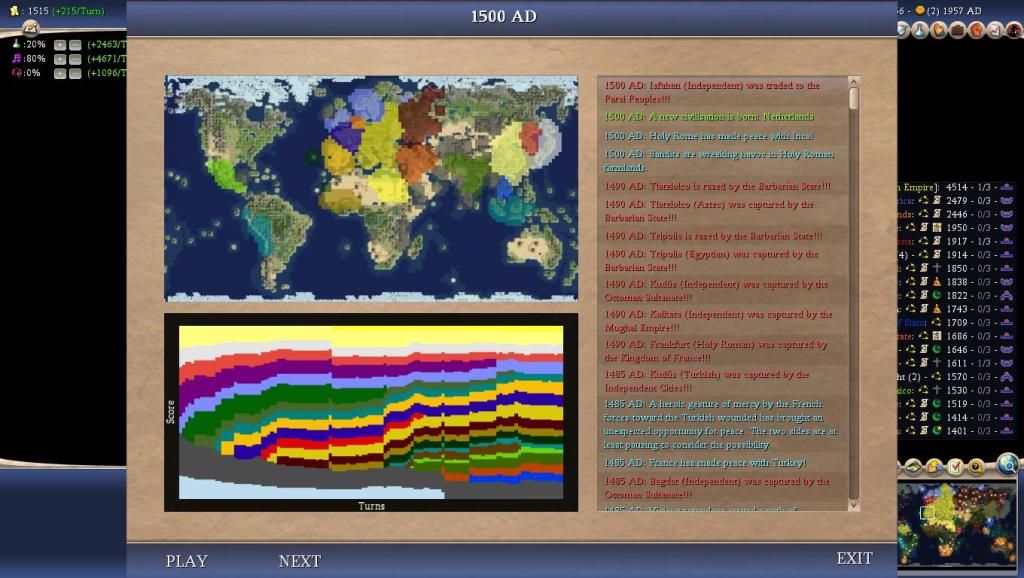Decrease the 80% culture rate with minus
Screen dimensions: 1024x578
tap(75, 59)
